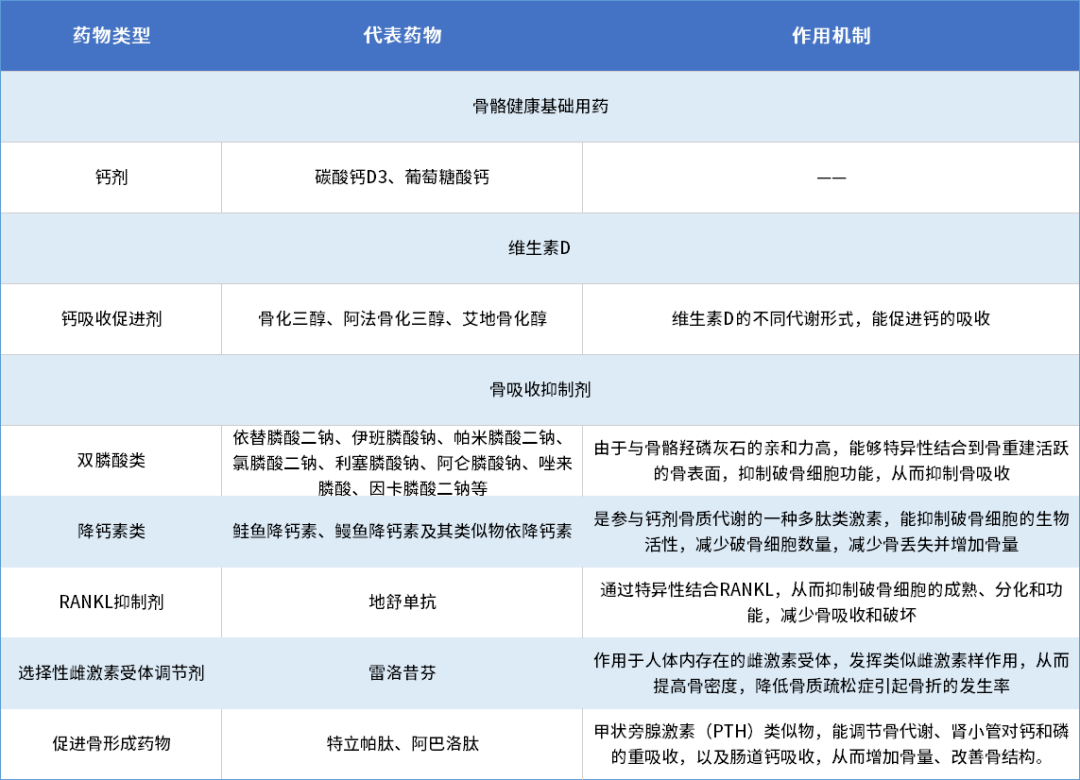This screenshot has height=780, width=1080.
Task: Select the 骨骼健康基础用药 section row
Action: pos(540,106)
